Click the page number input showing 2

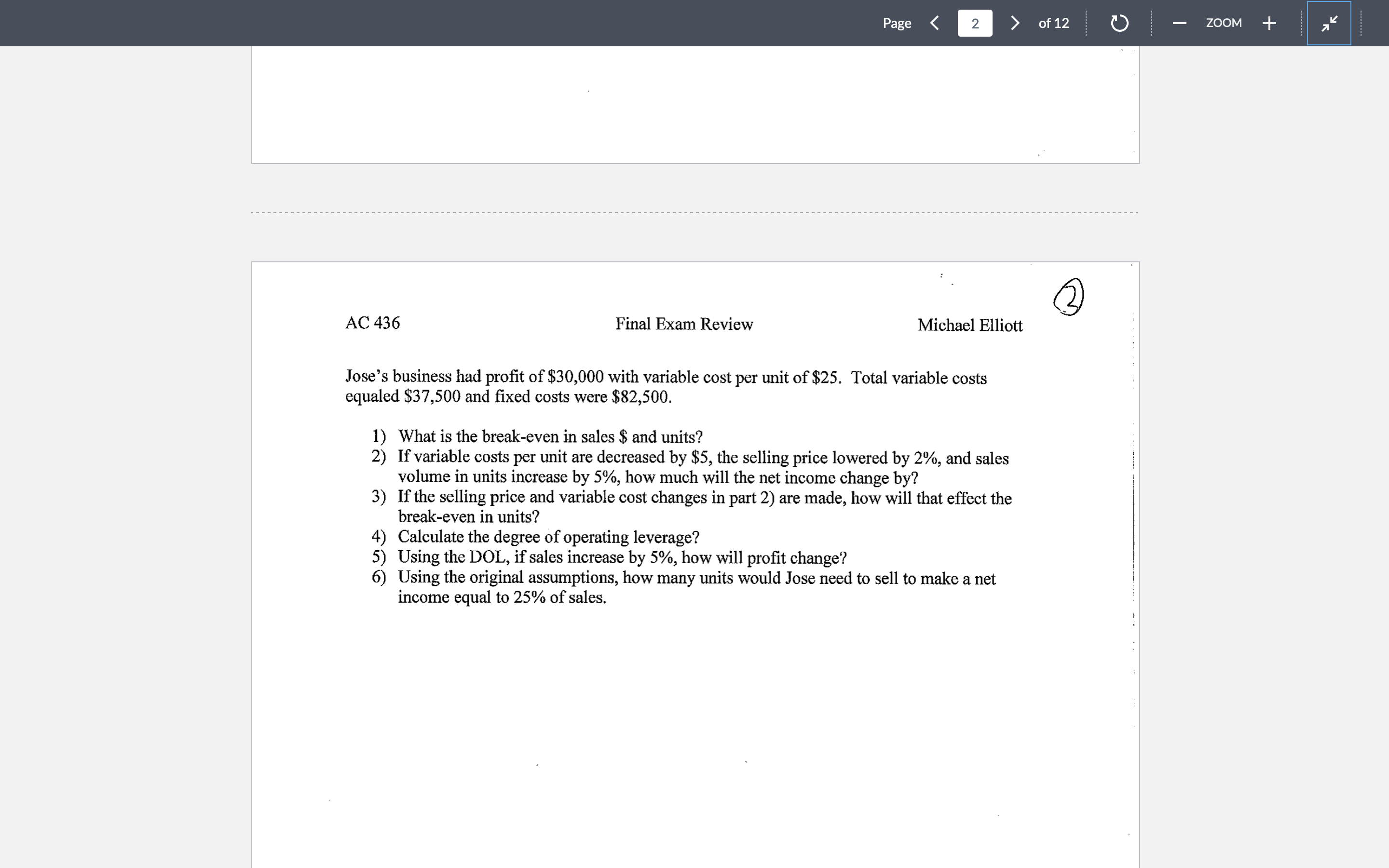coord(975,23)
